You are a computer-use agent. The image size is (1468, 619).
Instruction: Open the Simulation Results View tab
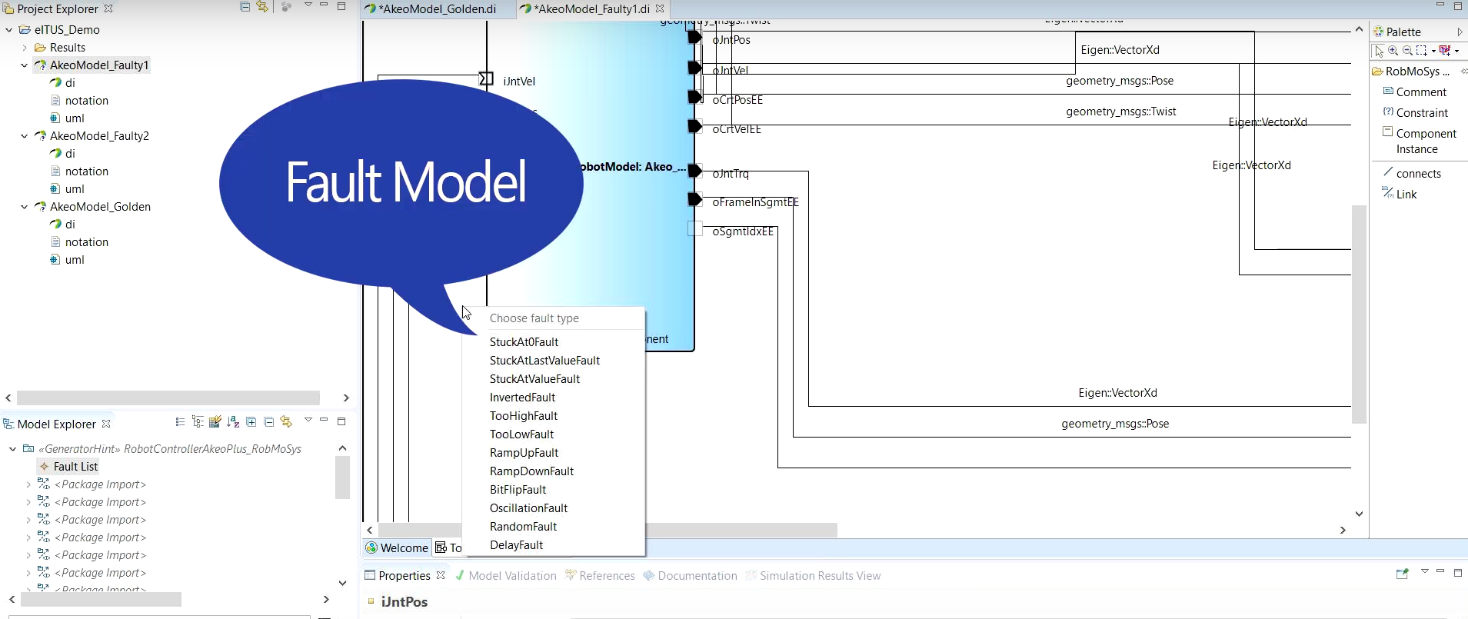(x=819, y=576)
